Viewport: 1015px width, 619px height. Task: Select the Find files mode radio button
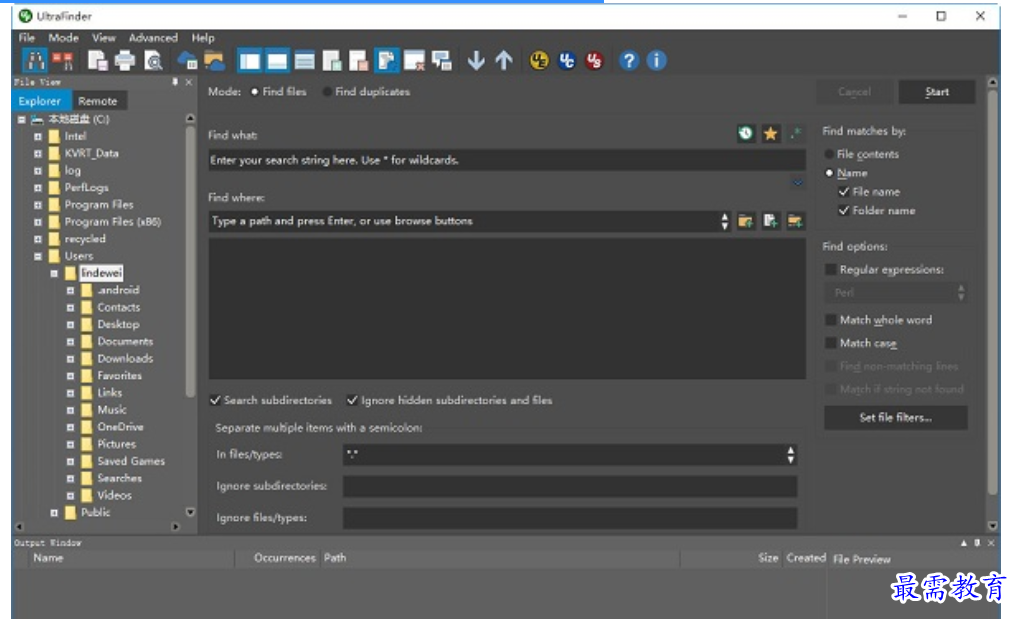pos(254,92)
